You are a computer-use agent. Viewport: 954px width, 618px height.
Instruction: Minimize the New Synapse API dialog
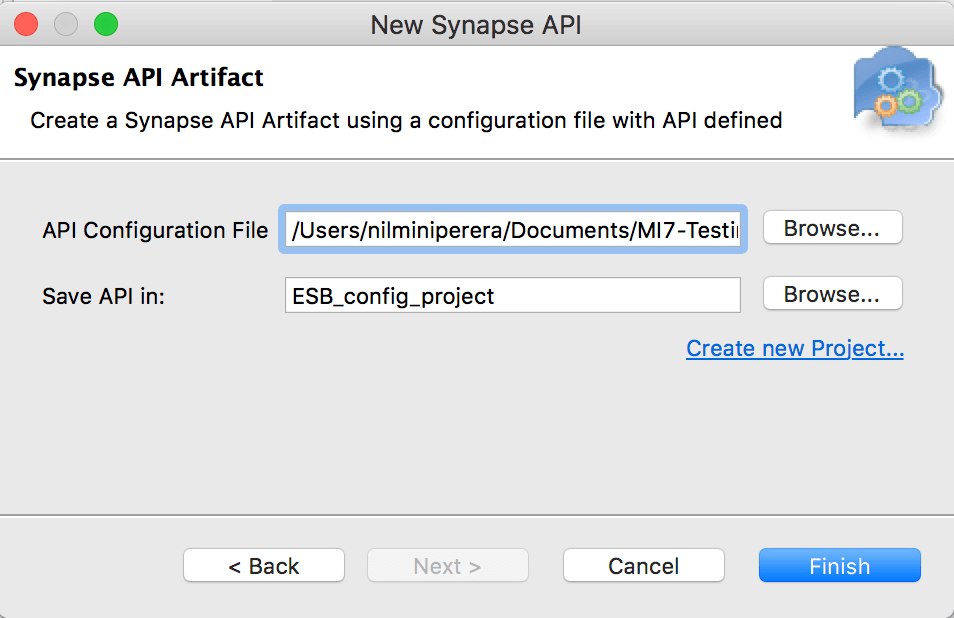click(66, 25)
